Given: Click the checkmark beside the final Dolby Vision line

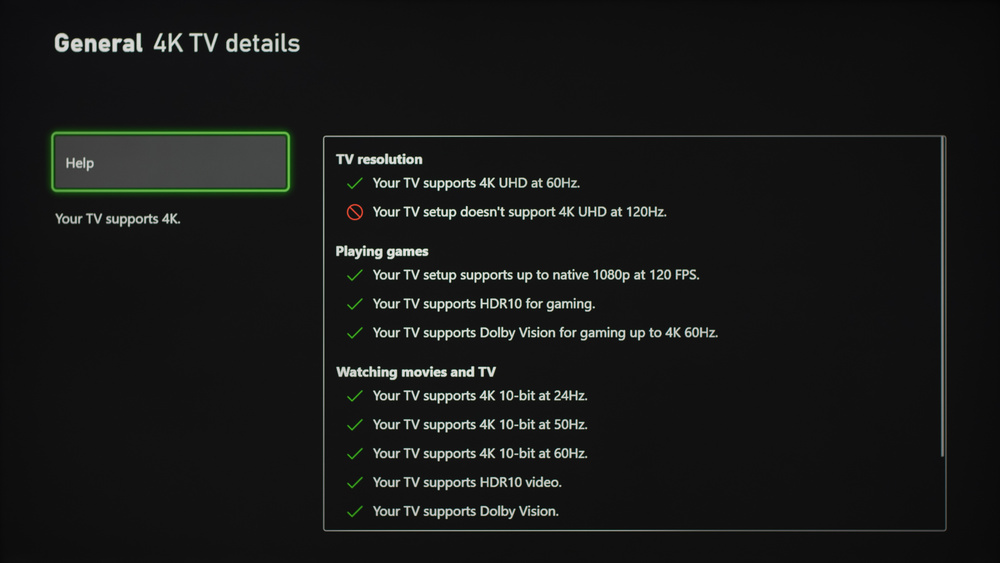Looking at the screenshot, I should (354, 512).
